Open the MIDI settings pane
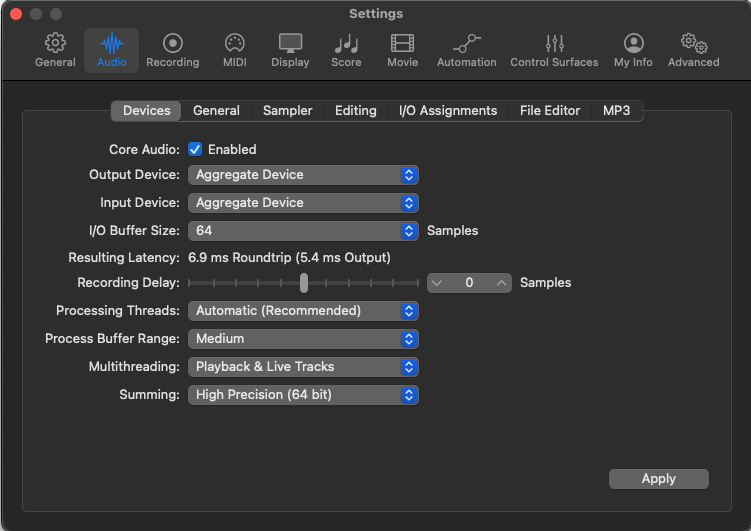The image size is (751, 531). (234, 44)
